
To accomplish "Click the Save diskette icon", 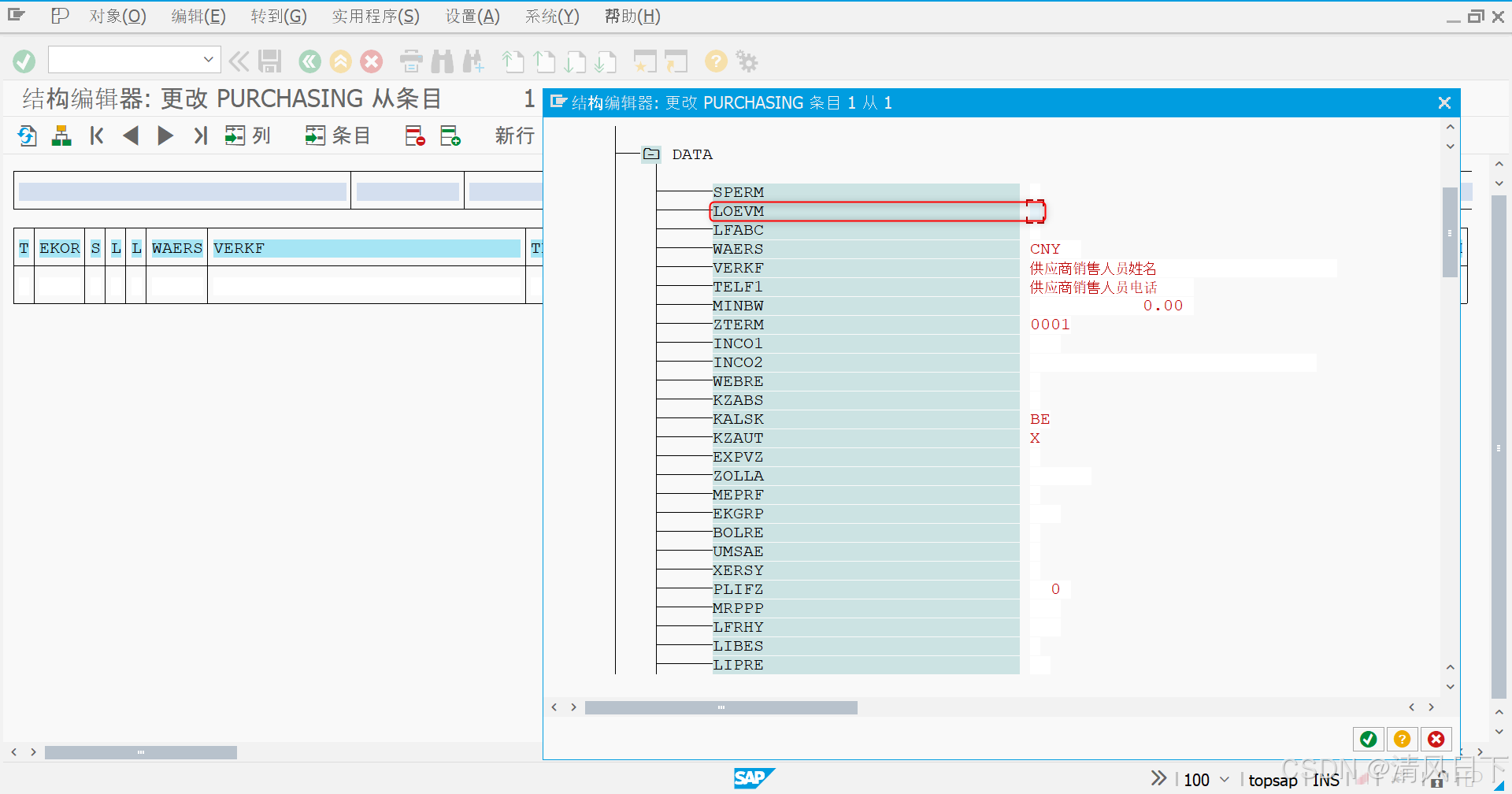I will pos(270,61).
